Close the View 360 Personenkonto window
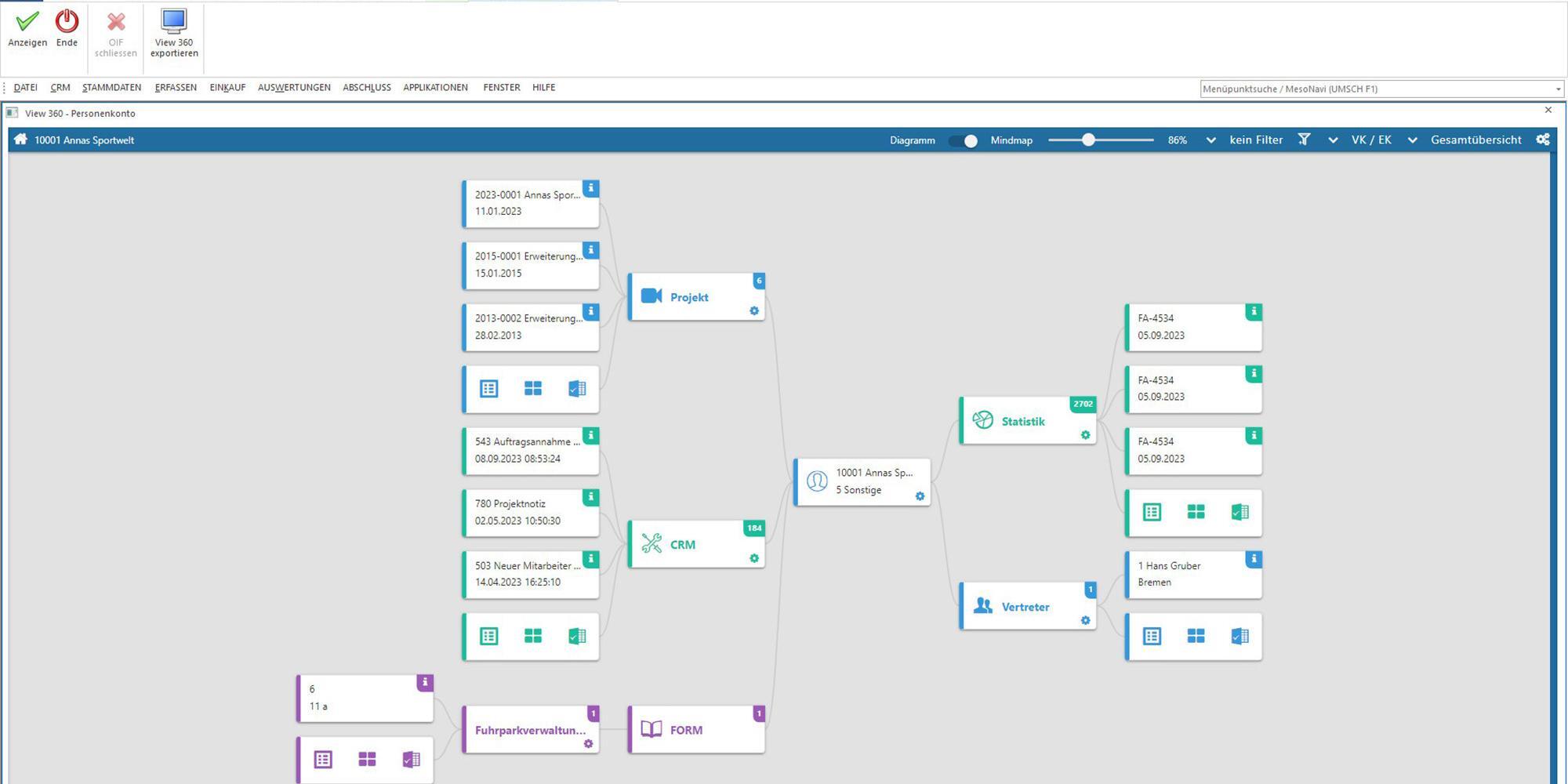The height and width of the screenshot is (784, 1568). [1548, 111]
